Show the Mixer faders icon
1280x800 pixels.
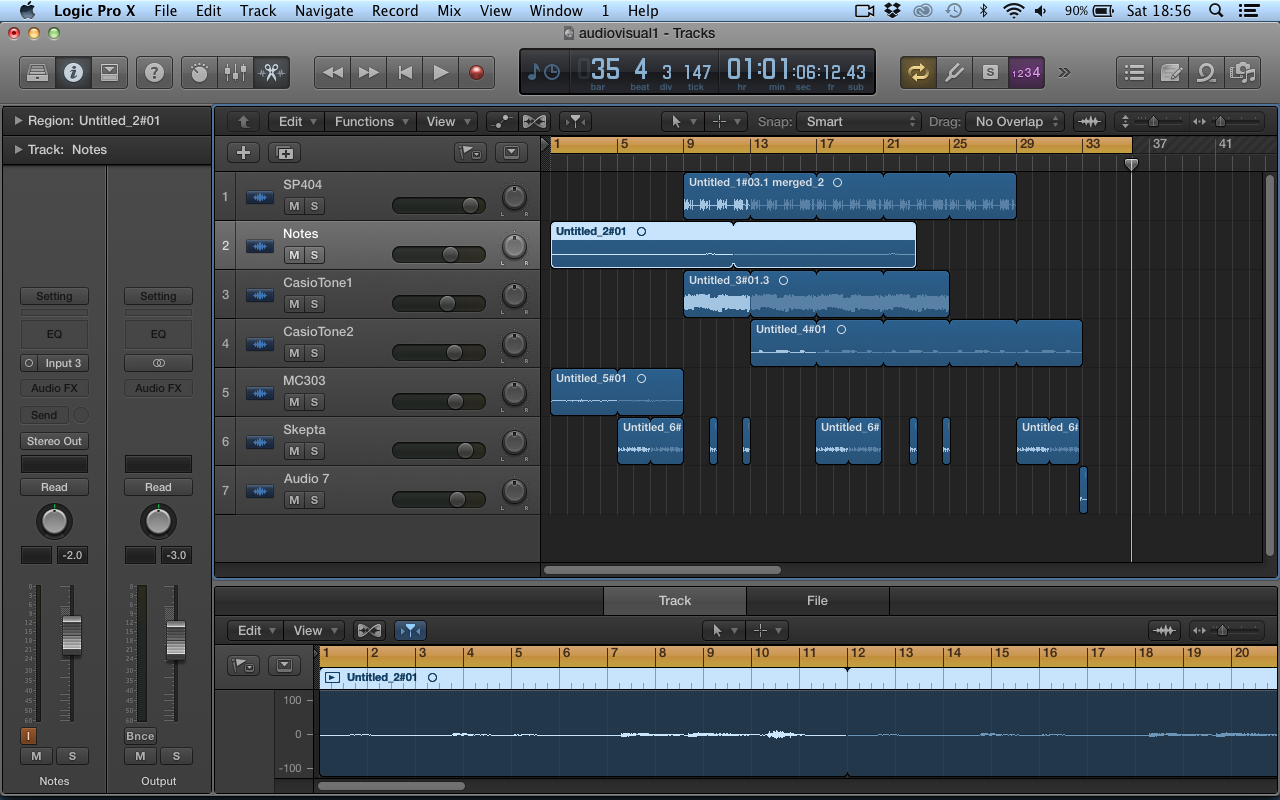click(x=235, y=72)
